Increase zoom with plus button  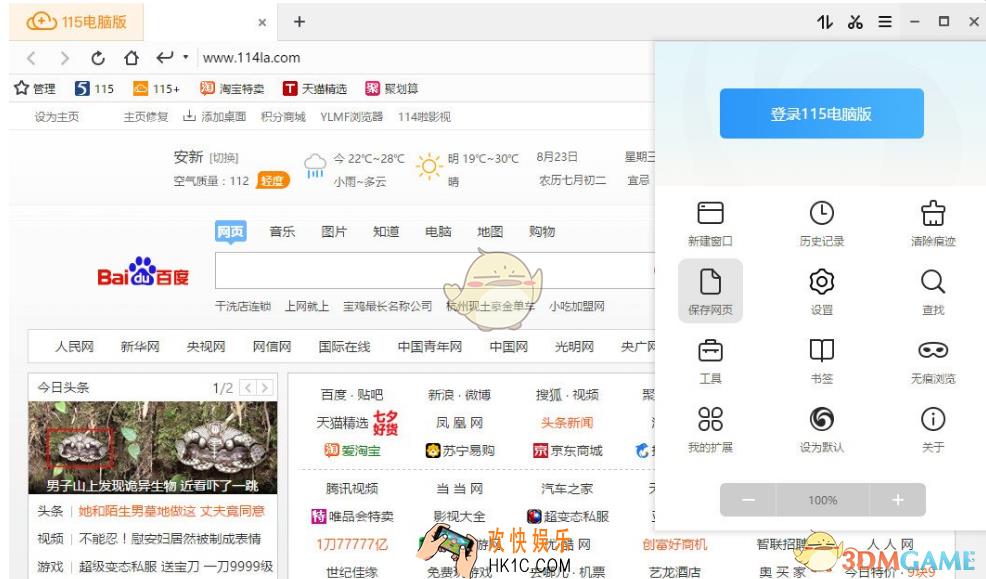coord(897,500)
